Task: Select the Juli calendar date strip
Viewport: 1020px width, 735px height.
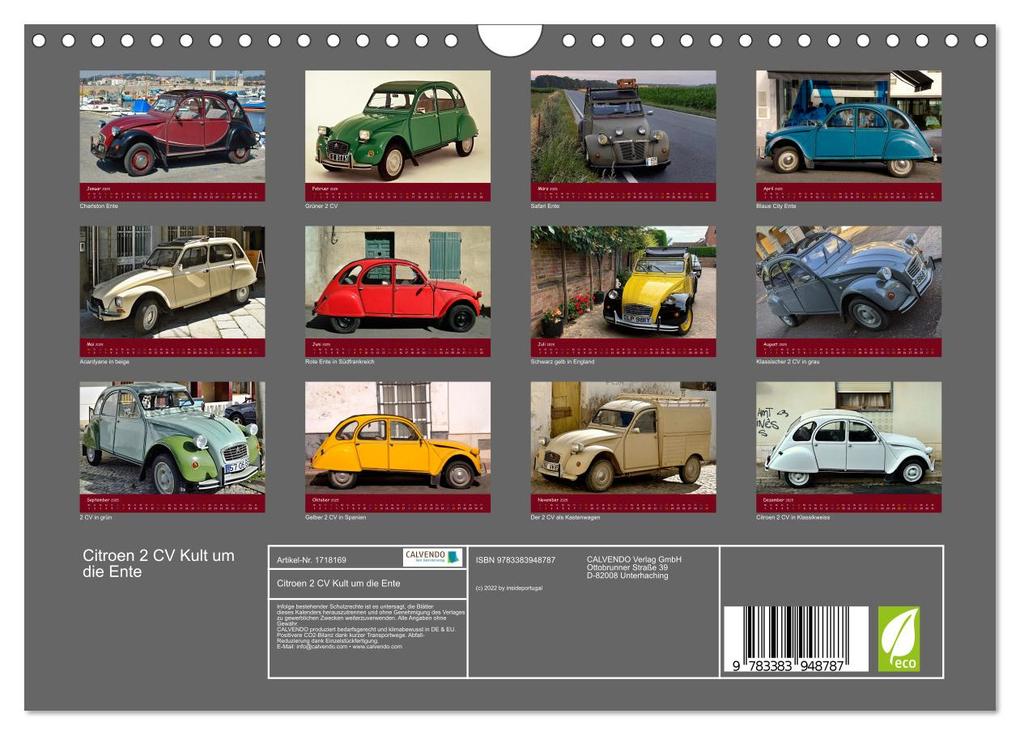Action: [x=623, y=347]
